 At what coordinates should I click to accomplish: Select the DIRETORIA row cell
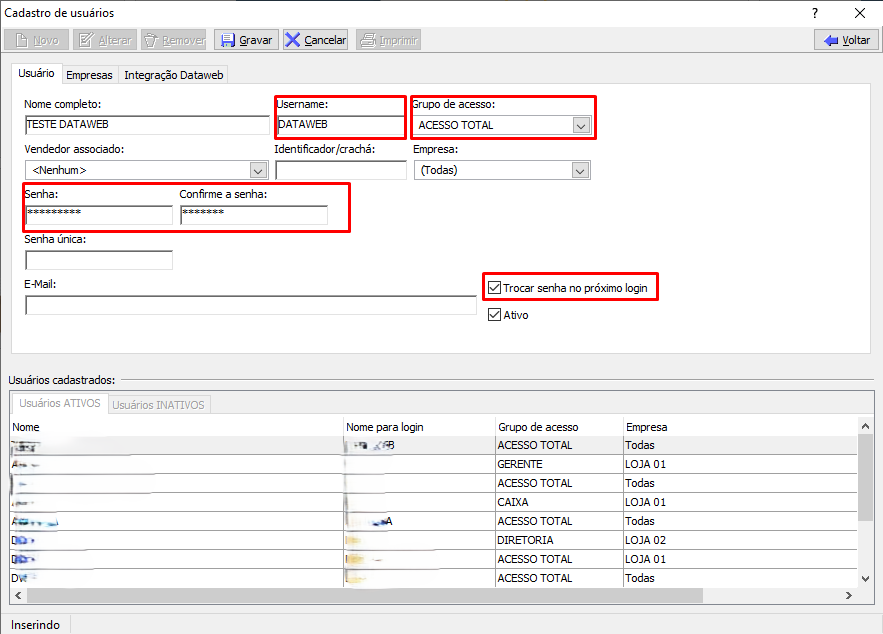point(559,540)
